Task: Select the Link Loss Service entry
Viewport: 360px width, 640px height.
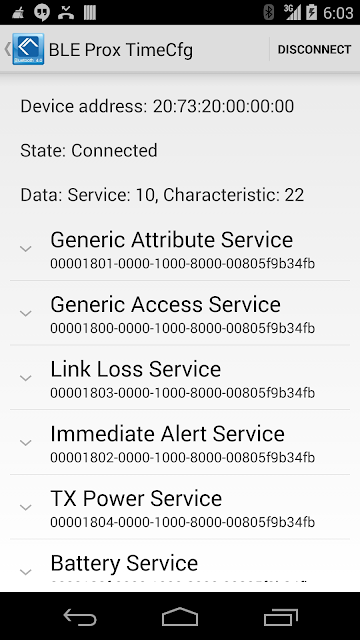Action: pos(180,378)
